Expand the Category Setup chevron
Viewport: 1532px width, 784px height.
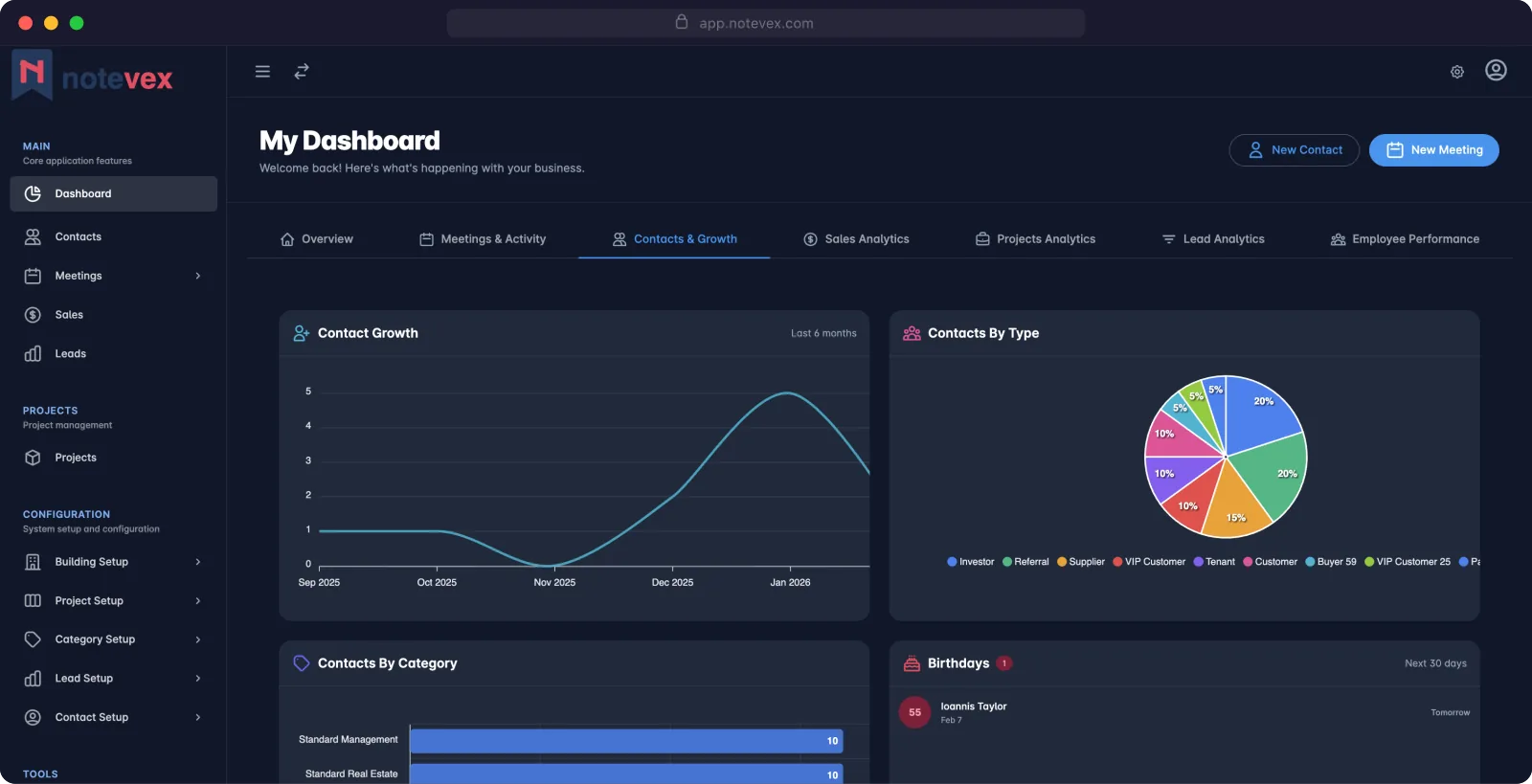pyautogui.click(x=198, y=639)
